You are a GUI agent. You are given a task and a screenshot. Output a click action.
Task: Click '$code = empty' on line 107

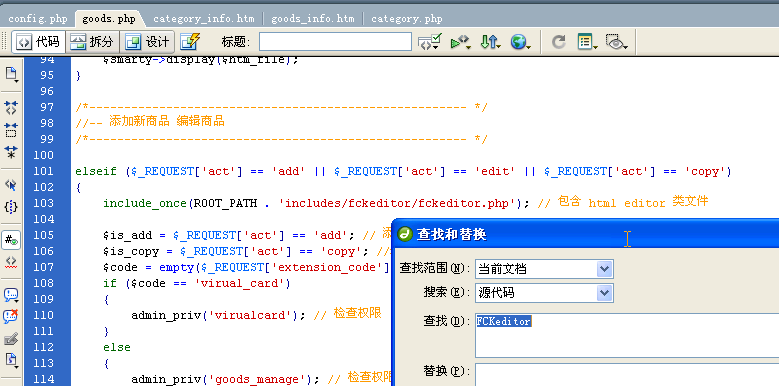point(148,267)
